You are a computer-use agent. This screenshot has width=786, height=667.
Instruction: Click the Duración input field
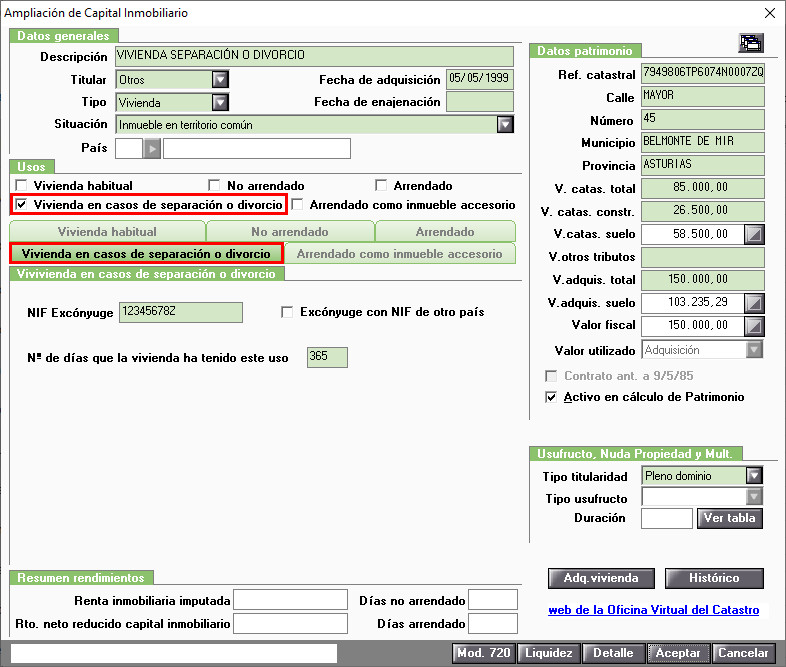tap(667, 518)
